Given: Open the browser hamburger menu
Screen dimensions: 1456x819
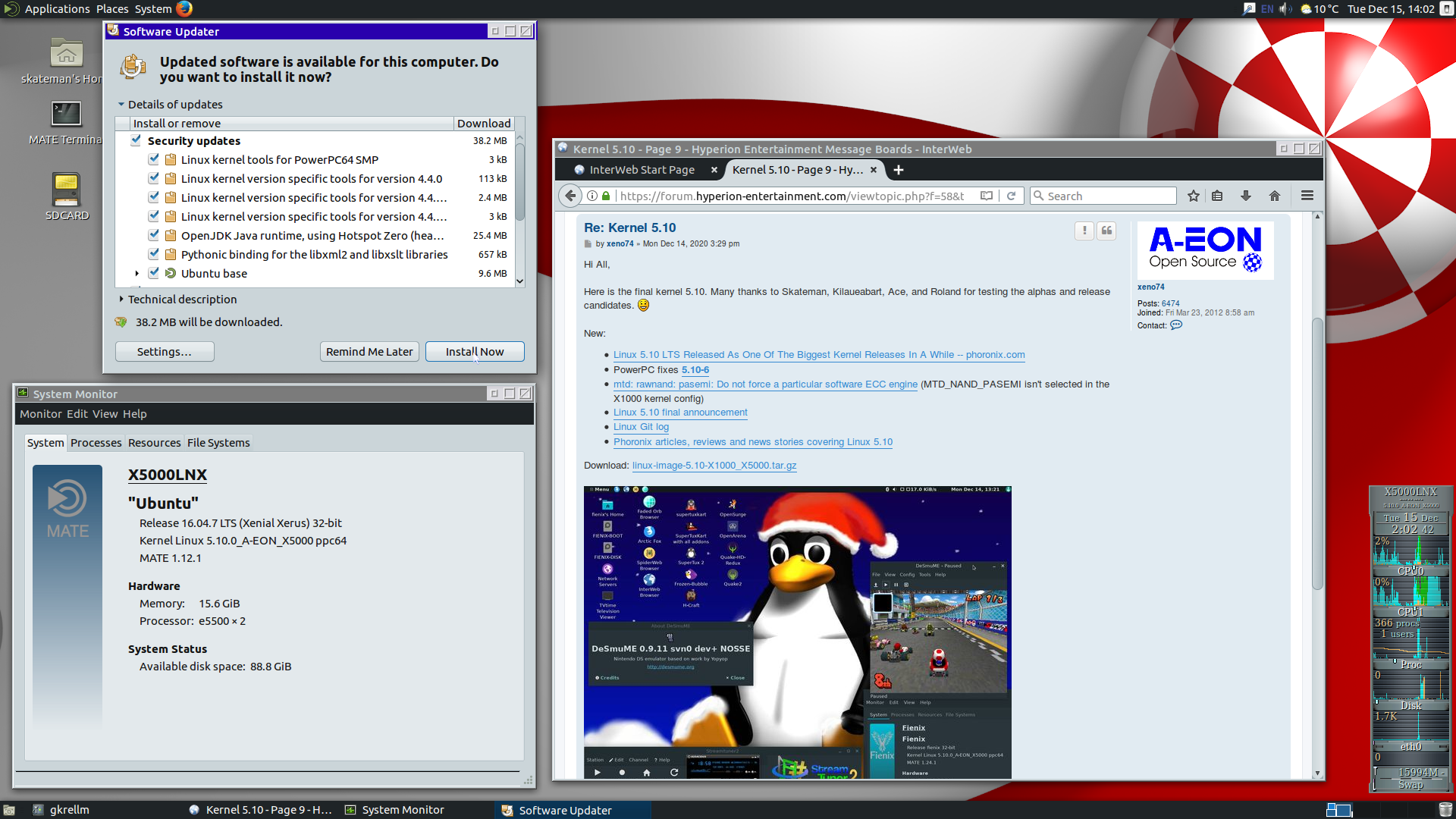Looking at the screenshot, I should pos(1307,196).
